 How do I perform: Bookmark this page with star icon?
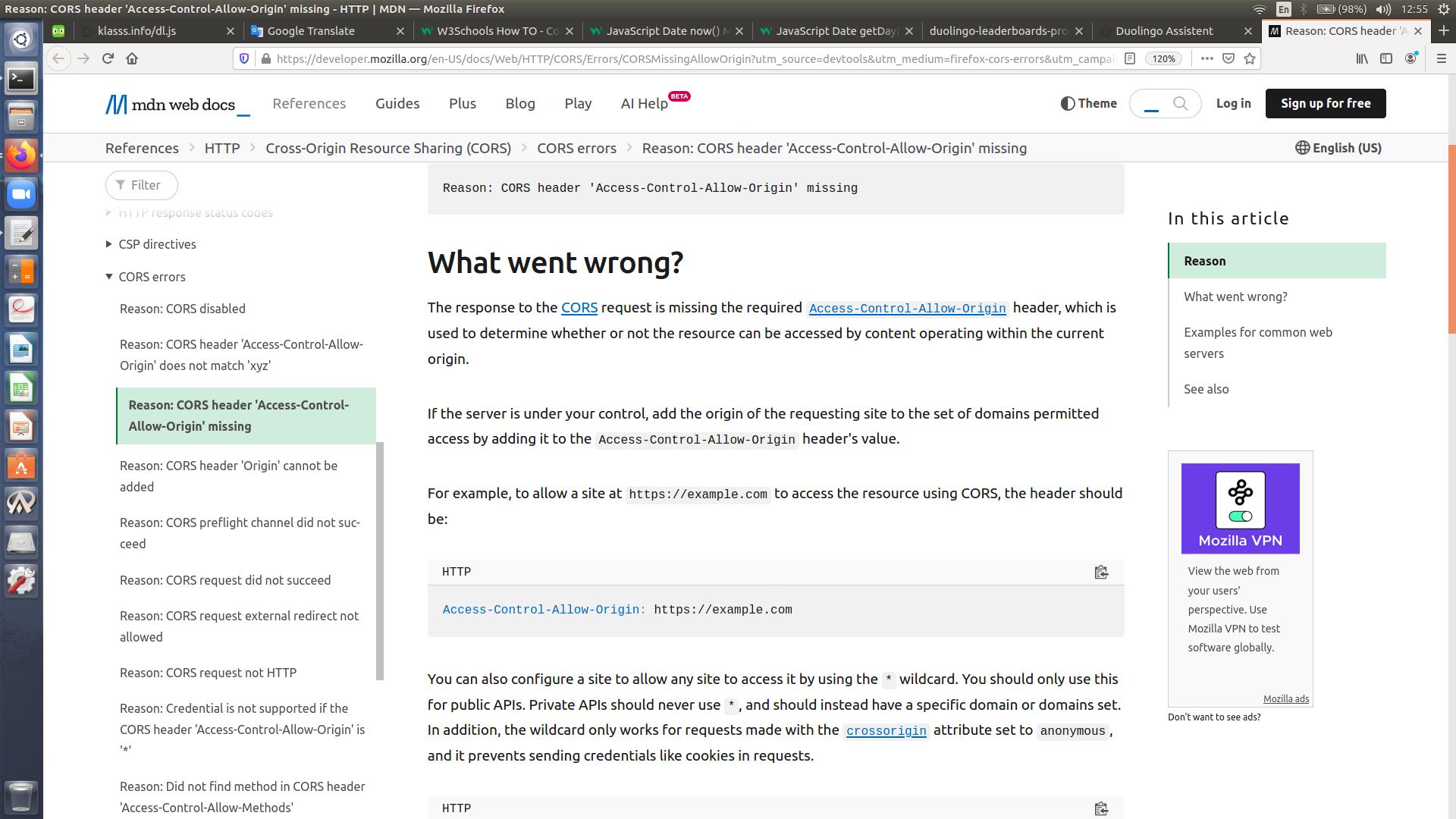click(1250, 58)
